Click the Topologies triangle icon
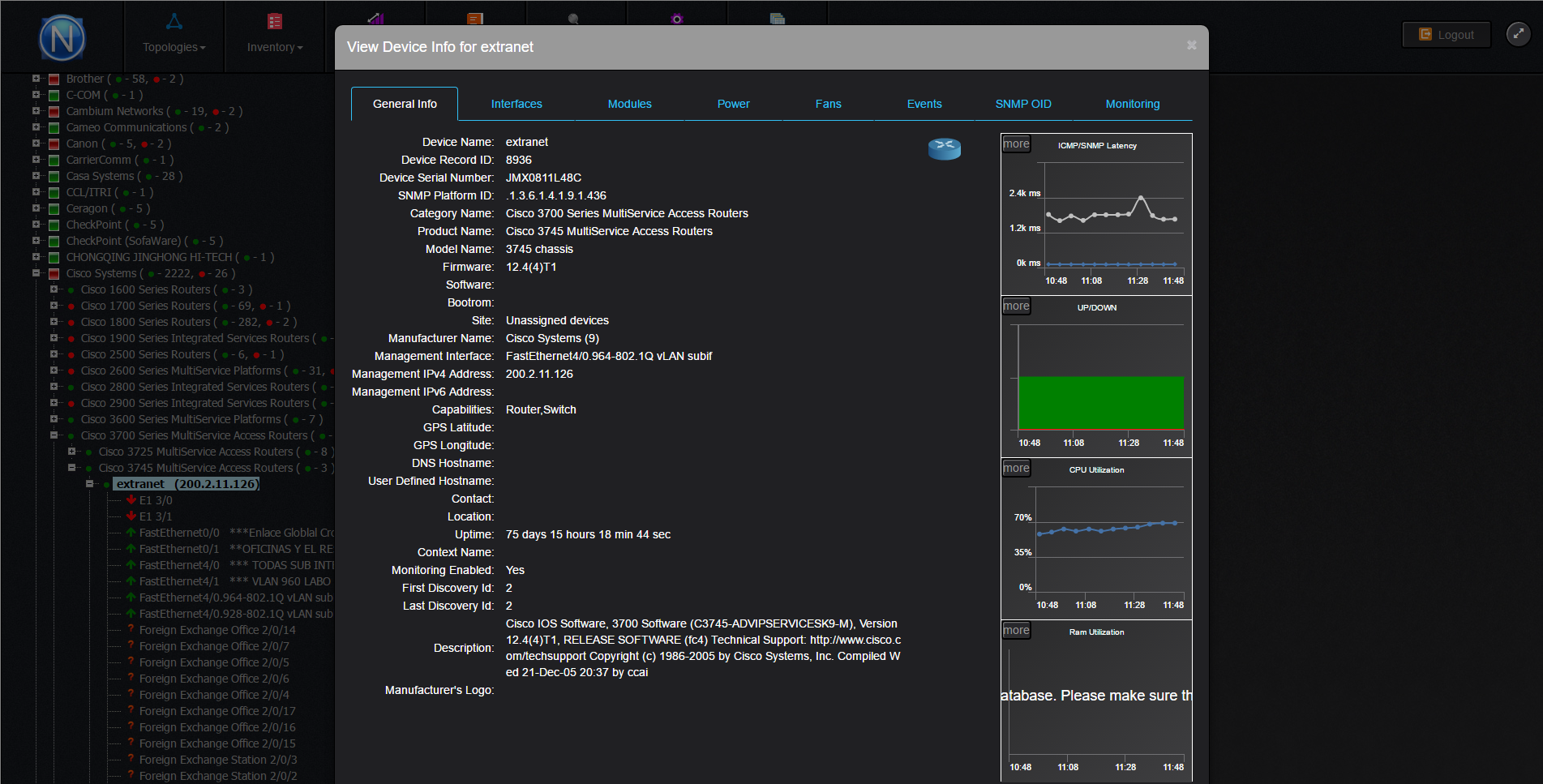This screenshot has width=1543, height=784. 174,21
